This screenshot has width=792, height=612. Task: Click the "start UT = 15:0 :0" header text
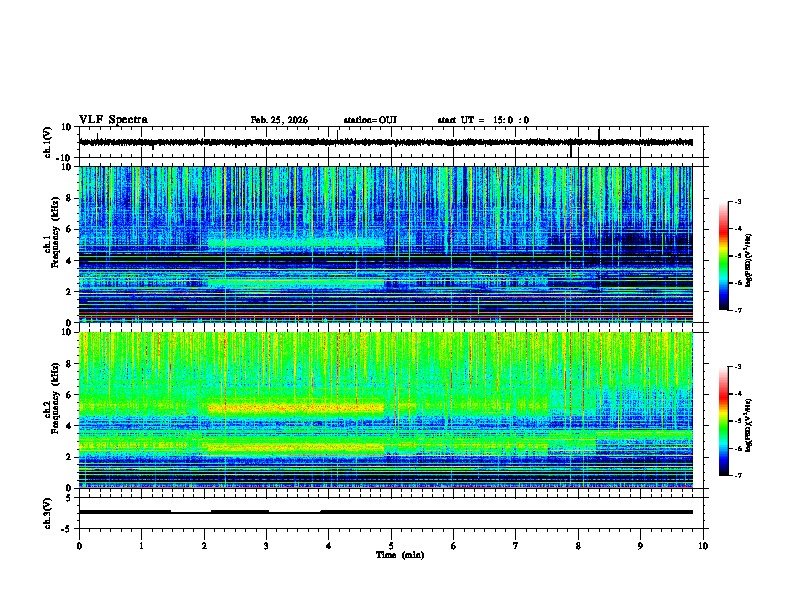pyautogui.click(x=483, y=120)
